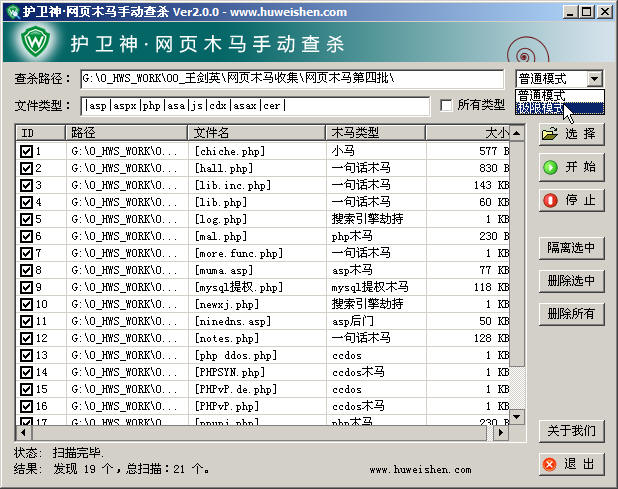This screenshot has height=489, width=618.
Task: Open the 关于我们 about dialog
Action: point(571,431)
